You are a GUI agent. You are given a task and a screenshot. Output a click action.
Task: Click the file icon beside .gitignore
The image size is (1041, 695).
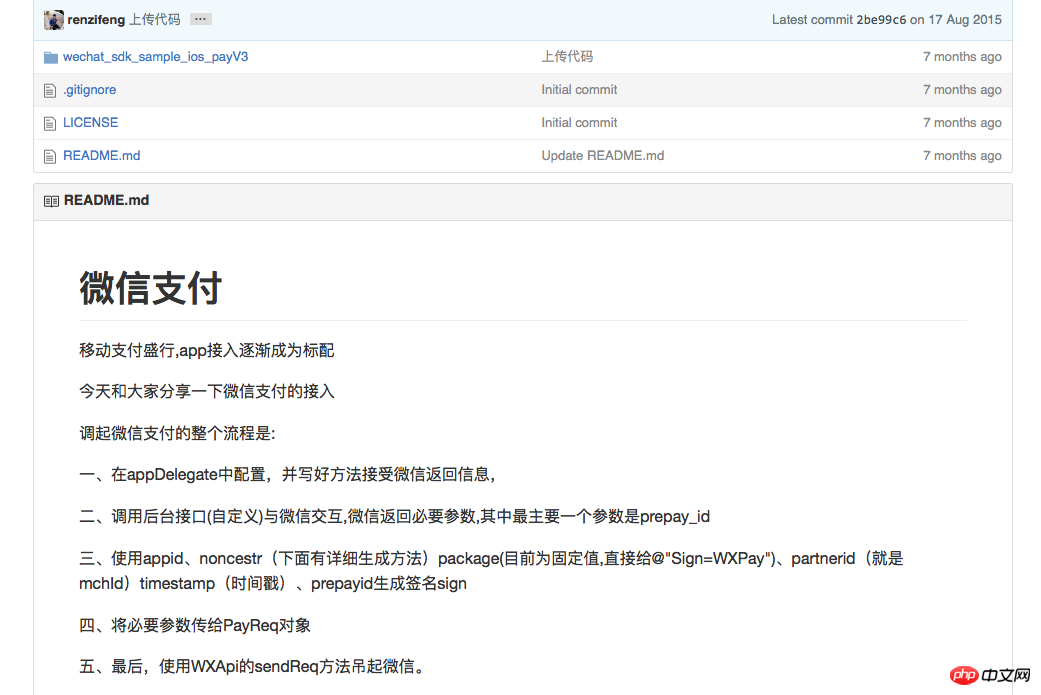coord(50,90)
